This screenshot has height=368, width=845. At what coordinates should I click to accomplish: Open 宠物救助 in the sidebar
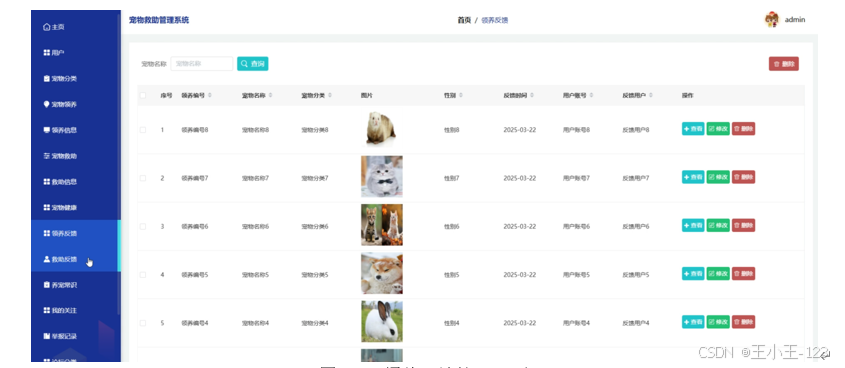tap(60, 156)
